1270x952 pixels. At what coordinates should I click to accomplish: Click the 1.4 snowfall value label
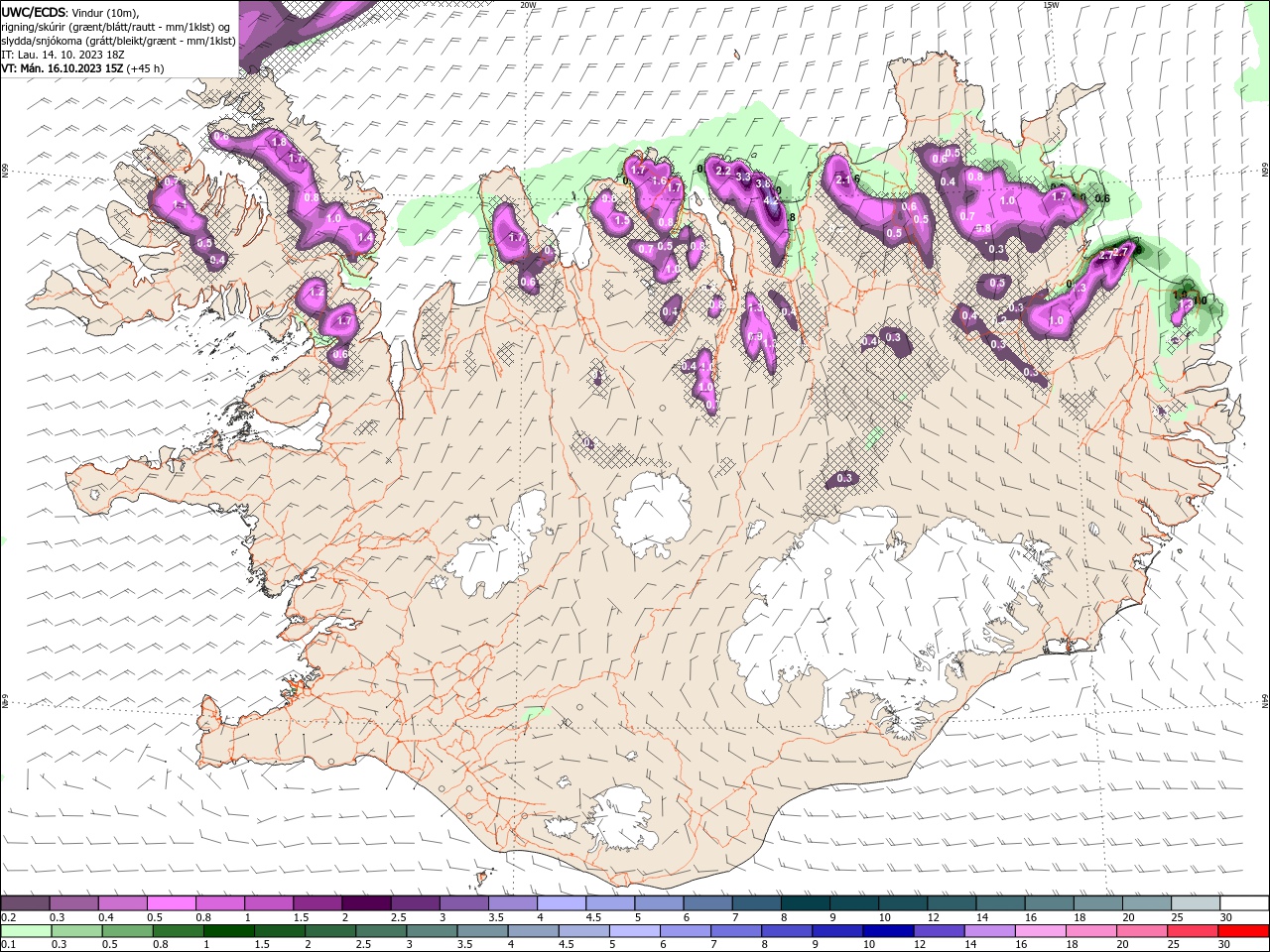coord(364,238)
